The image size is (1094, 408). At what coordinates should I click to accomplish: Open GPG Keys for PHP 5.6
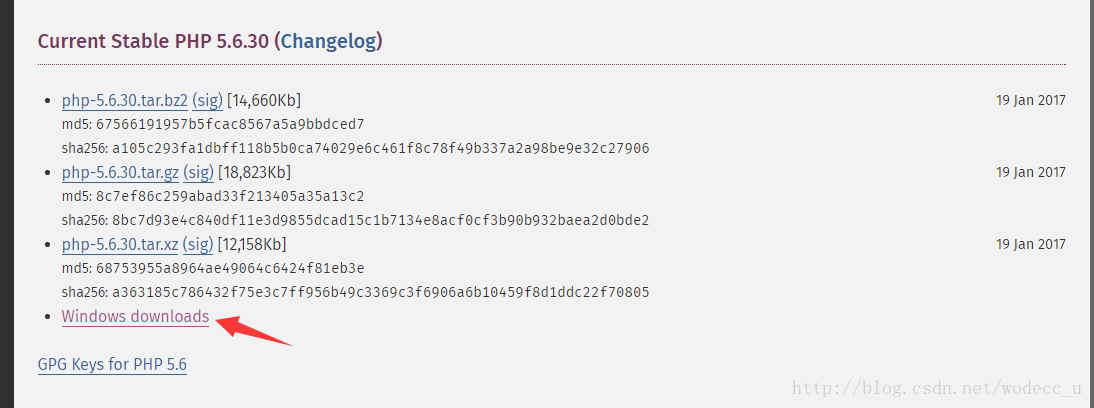click(112, 365)
